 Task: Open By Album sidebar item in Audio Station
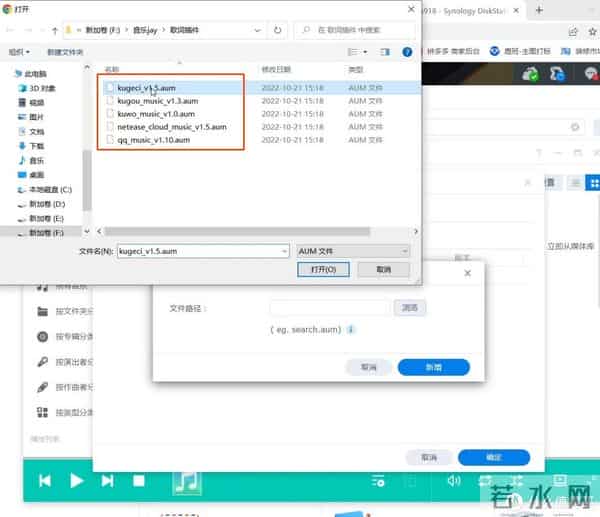point(65,336)
